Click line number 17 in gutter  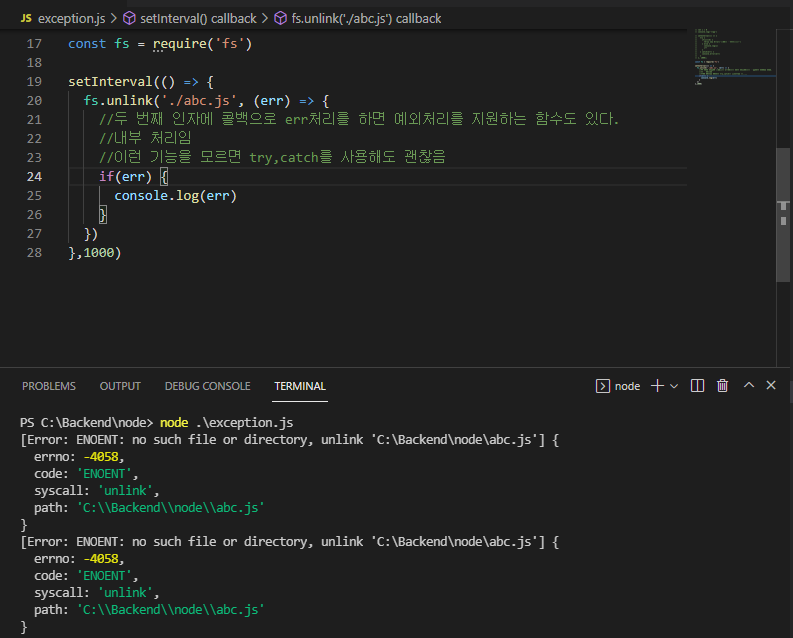click(x=34, y=44)
